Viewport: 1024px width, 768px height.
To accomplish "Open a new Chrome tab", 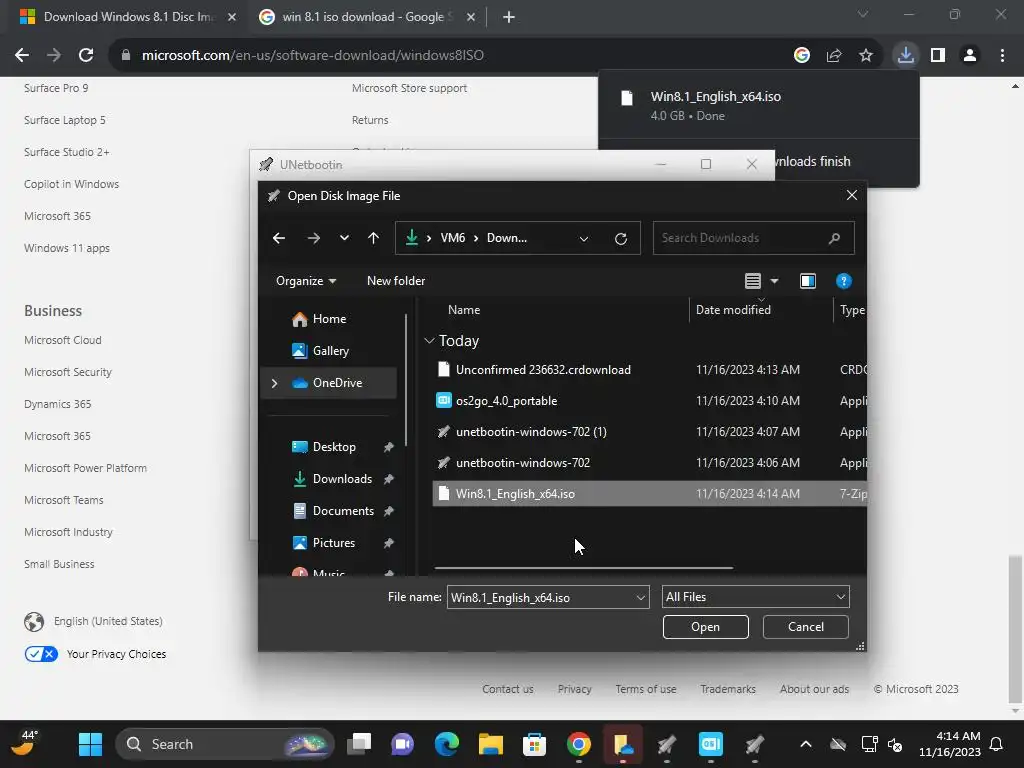I will coord(509,18).
